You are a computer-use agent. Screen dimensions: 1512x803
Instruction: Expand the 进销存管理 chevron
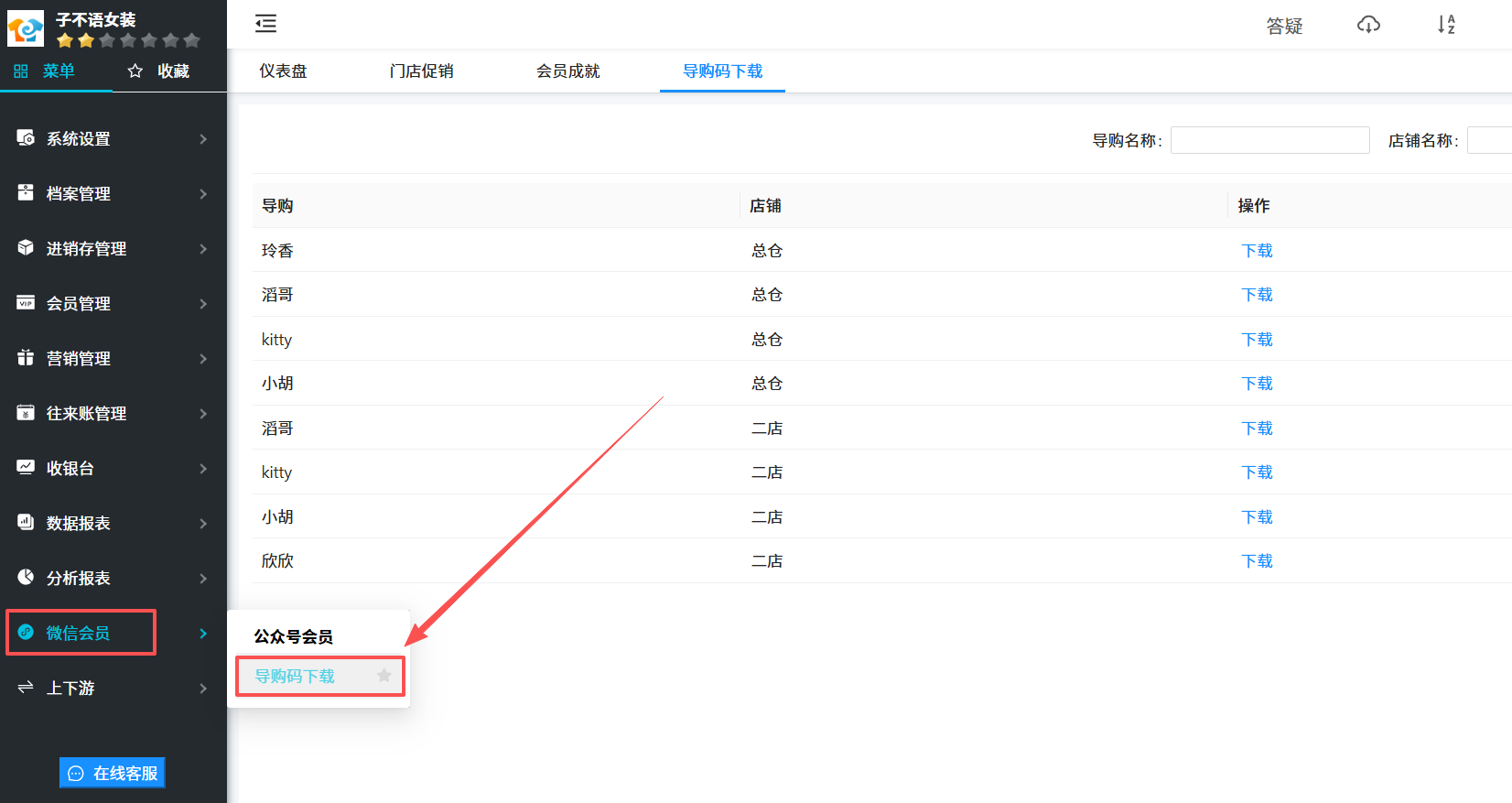203,249
